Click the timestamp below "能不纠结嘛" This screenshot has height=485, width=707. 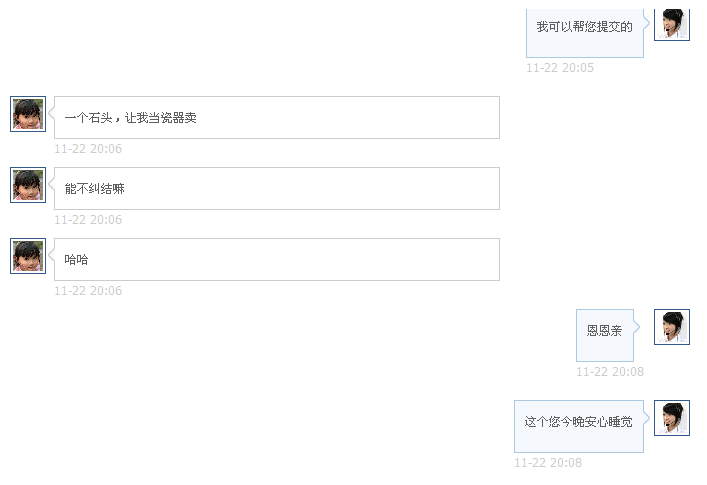pos(88,220)
